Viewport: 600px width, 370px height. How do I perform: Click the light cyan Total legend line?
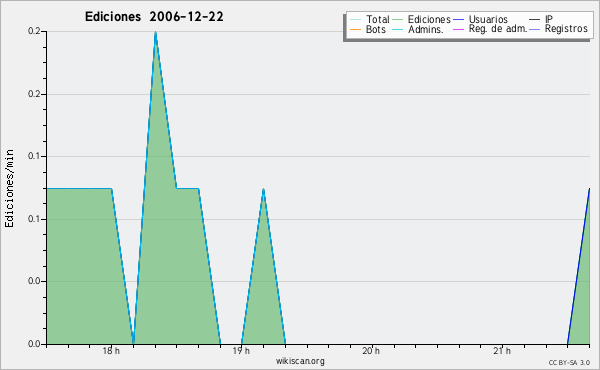355,20
